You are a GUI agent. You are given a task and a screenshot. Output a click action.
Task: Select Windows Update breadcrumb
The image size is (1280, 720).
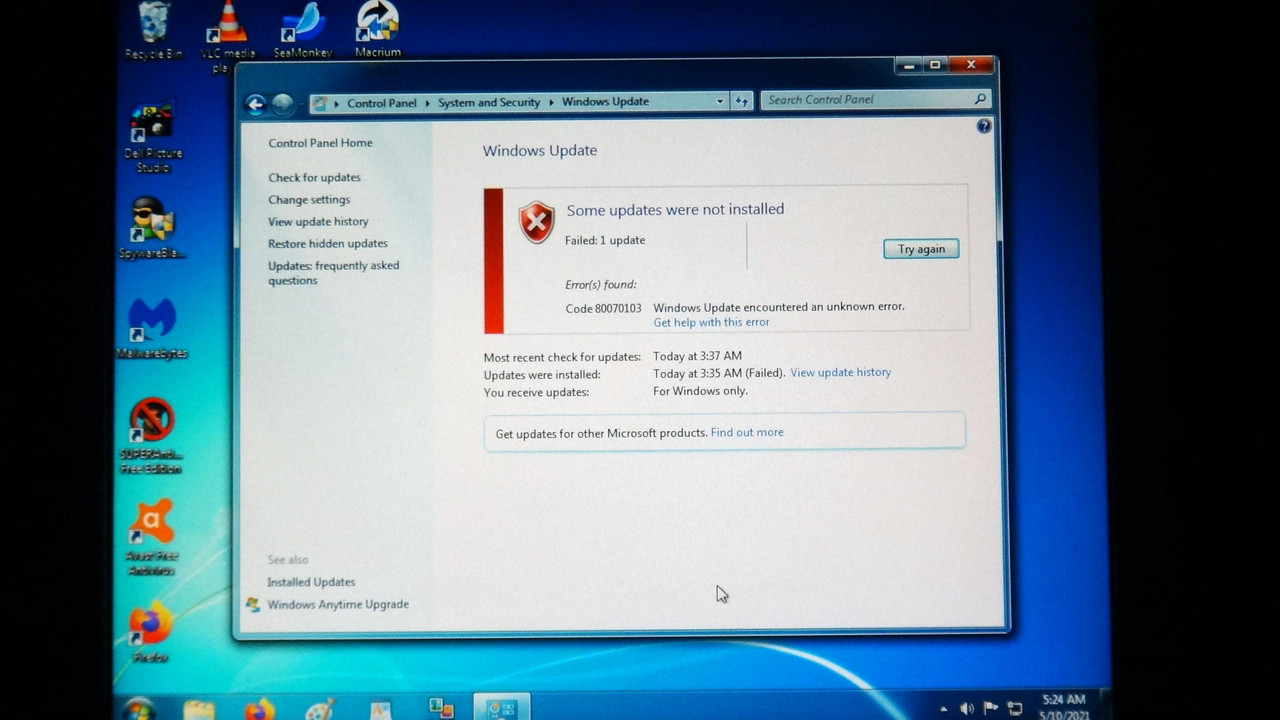point(605,101)
